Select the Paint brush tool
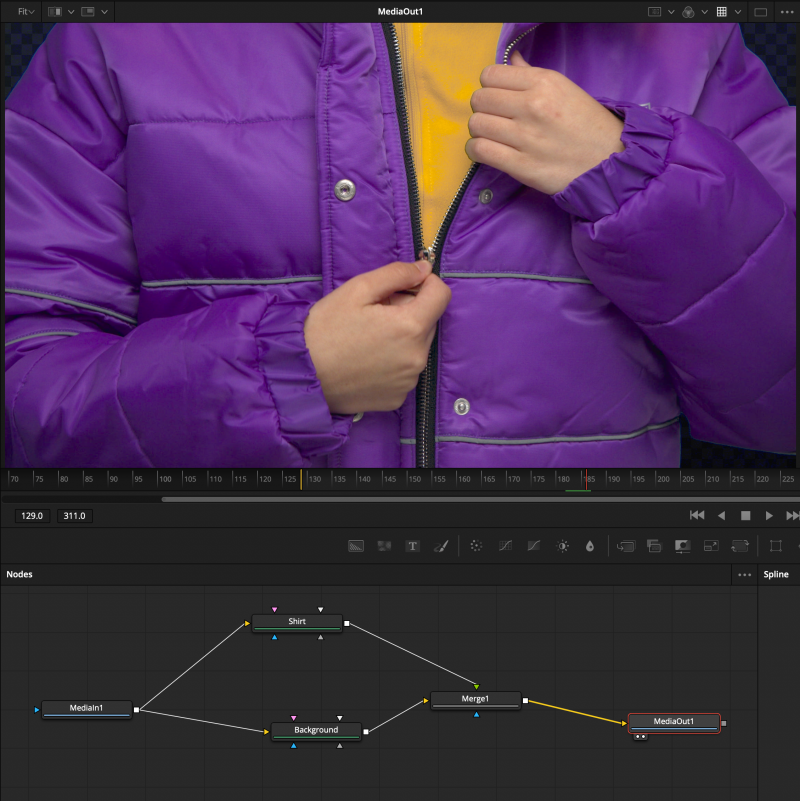The height and width of the screenshot is (801, 800). [x=440, y=546]
